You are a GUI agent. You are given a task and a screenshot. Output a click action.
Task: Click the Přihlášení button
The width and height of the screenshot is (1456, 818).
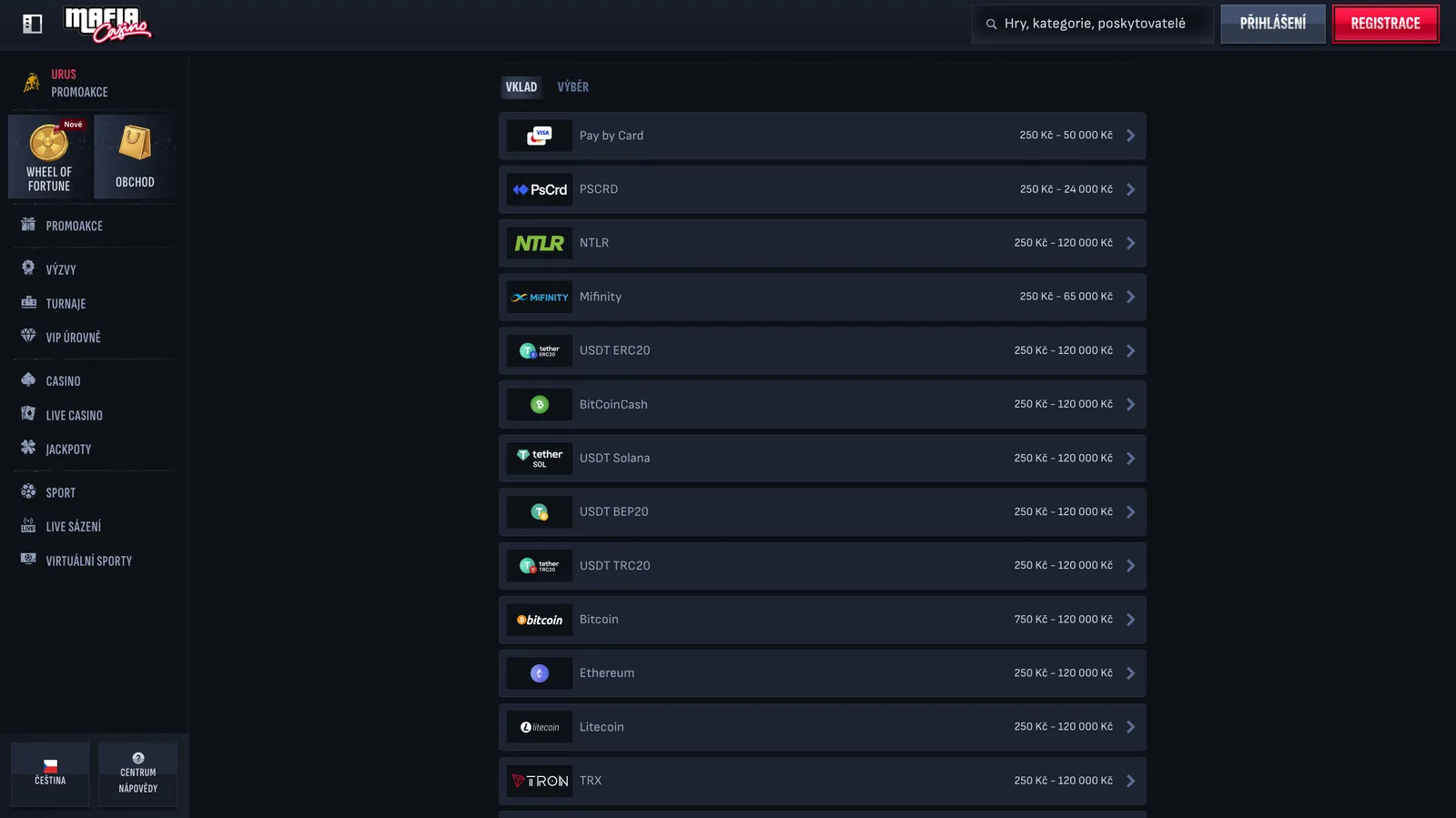pyautogui.click(x=1272, y=24)
